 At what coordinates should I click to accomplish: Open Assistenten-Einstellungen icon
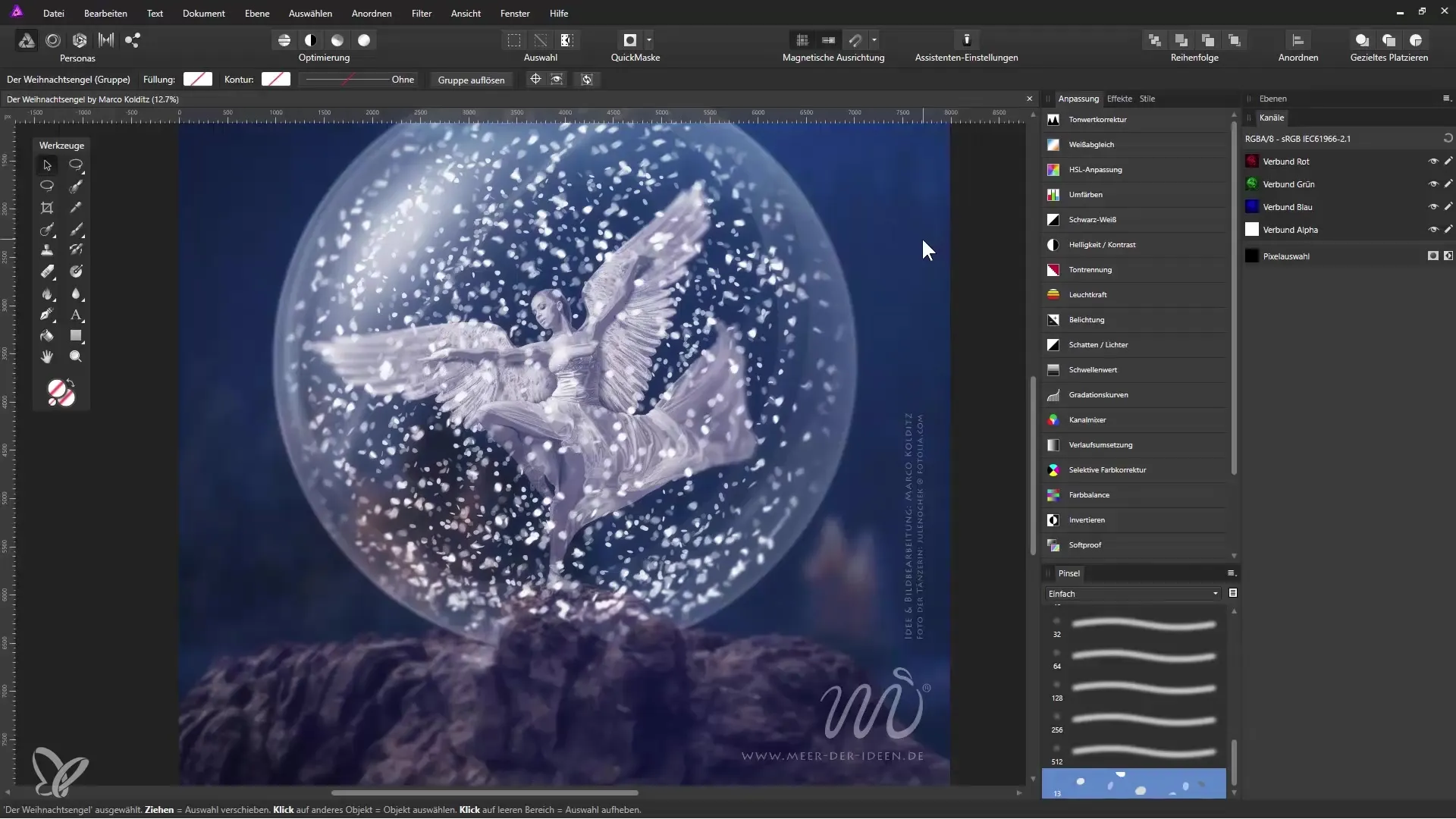click(x=966, y=40)
